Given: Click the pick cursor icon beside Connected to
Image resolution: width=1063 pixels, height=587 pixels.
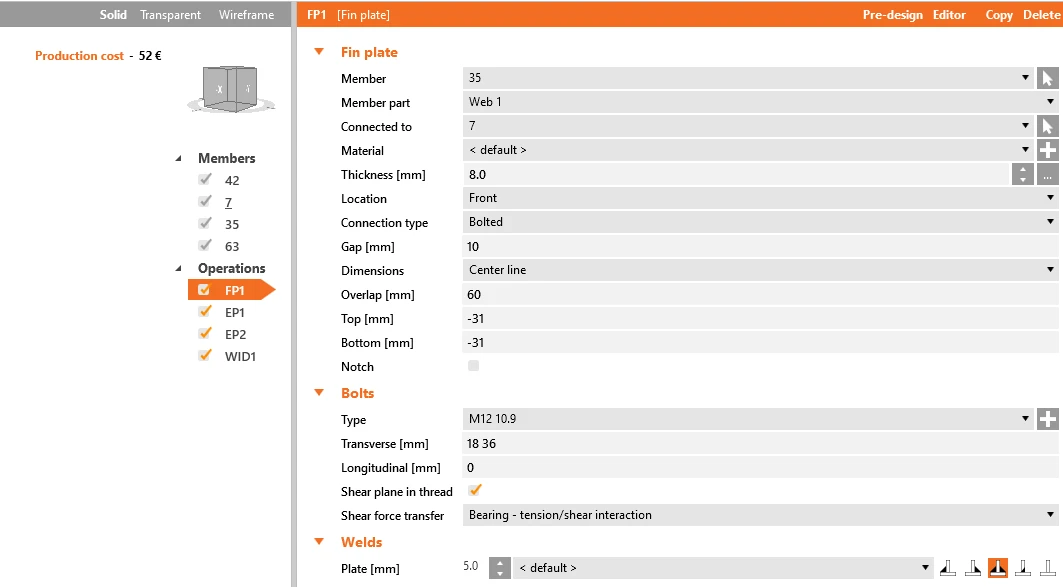Looking at the screenshot, I should 1047,126.
